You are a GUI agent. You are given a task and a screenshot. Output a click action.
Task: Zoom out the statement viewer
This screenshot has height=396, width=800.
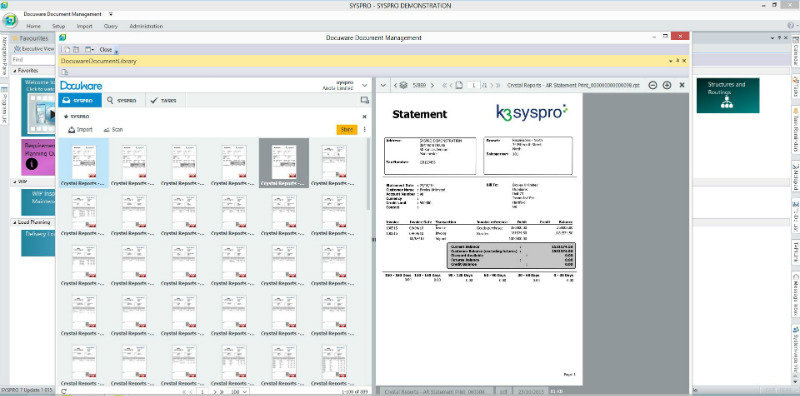652,85
